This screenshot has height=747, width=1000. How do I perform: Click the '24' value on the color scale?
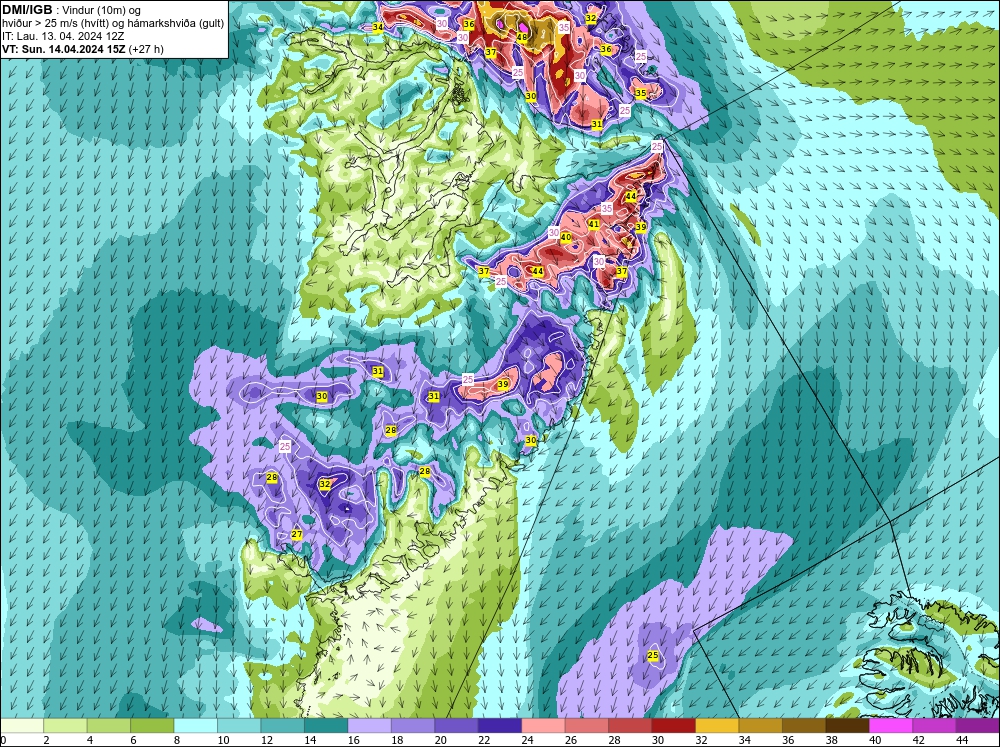tap(527, 740)
